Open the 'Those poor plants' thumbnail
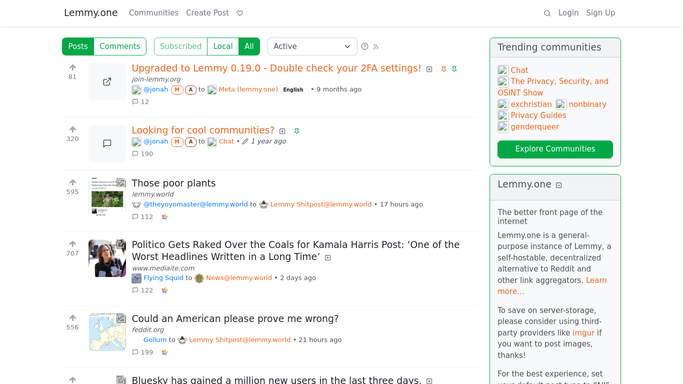 (107, 196)
